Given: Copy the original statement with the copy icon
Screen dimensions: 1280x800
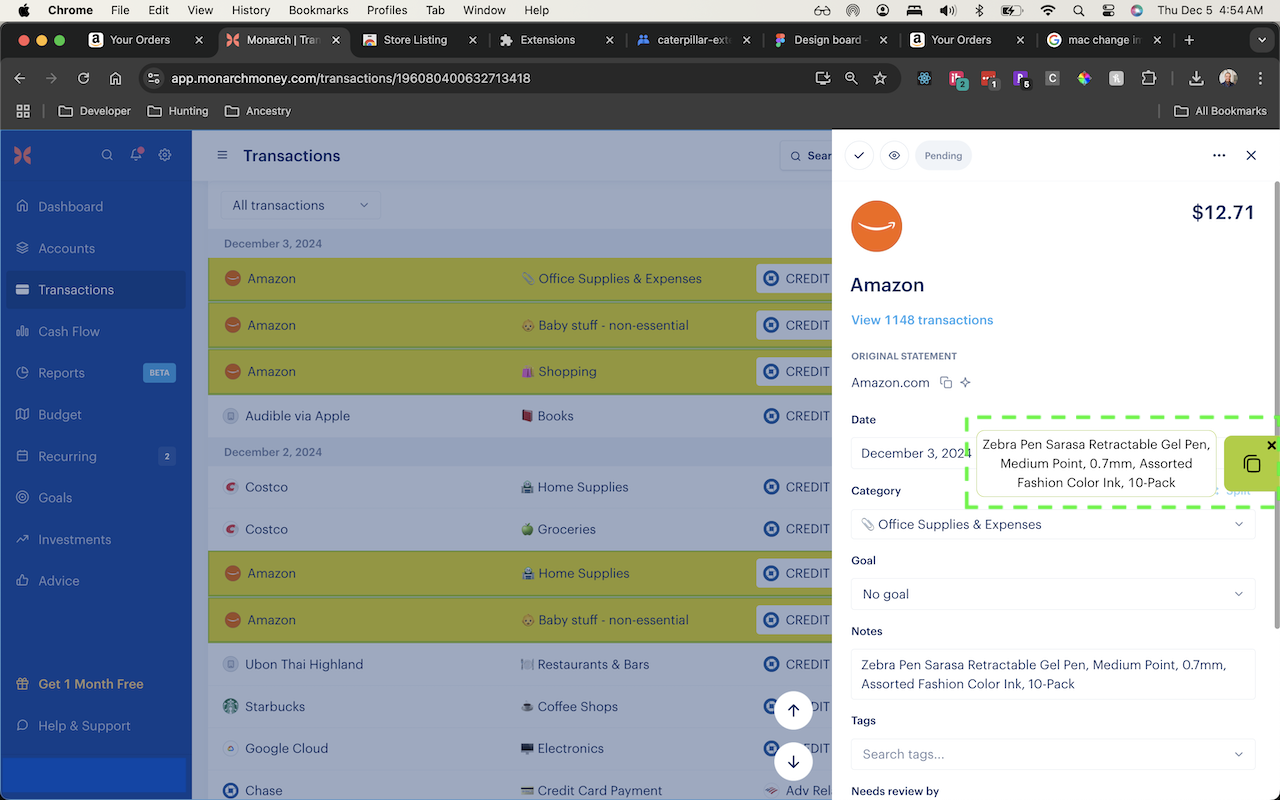Looking at the screenshot, I should coord(946,382).
